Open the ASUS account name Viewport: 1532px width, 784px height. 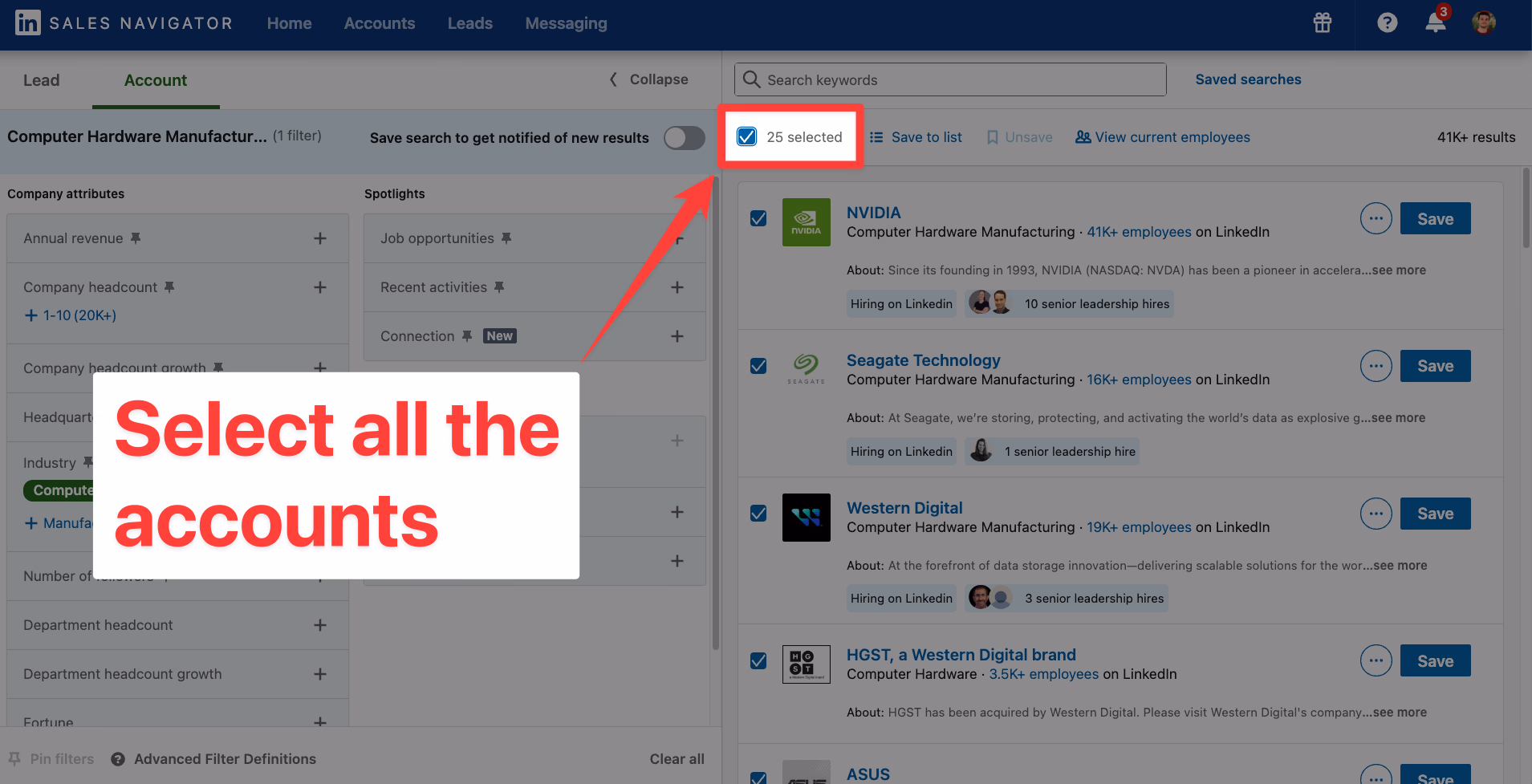click(868, 774)
